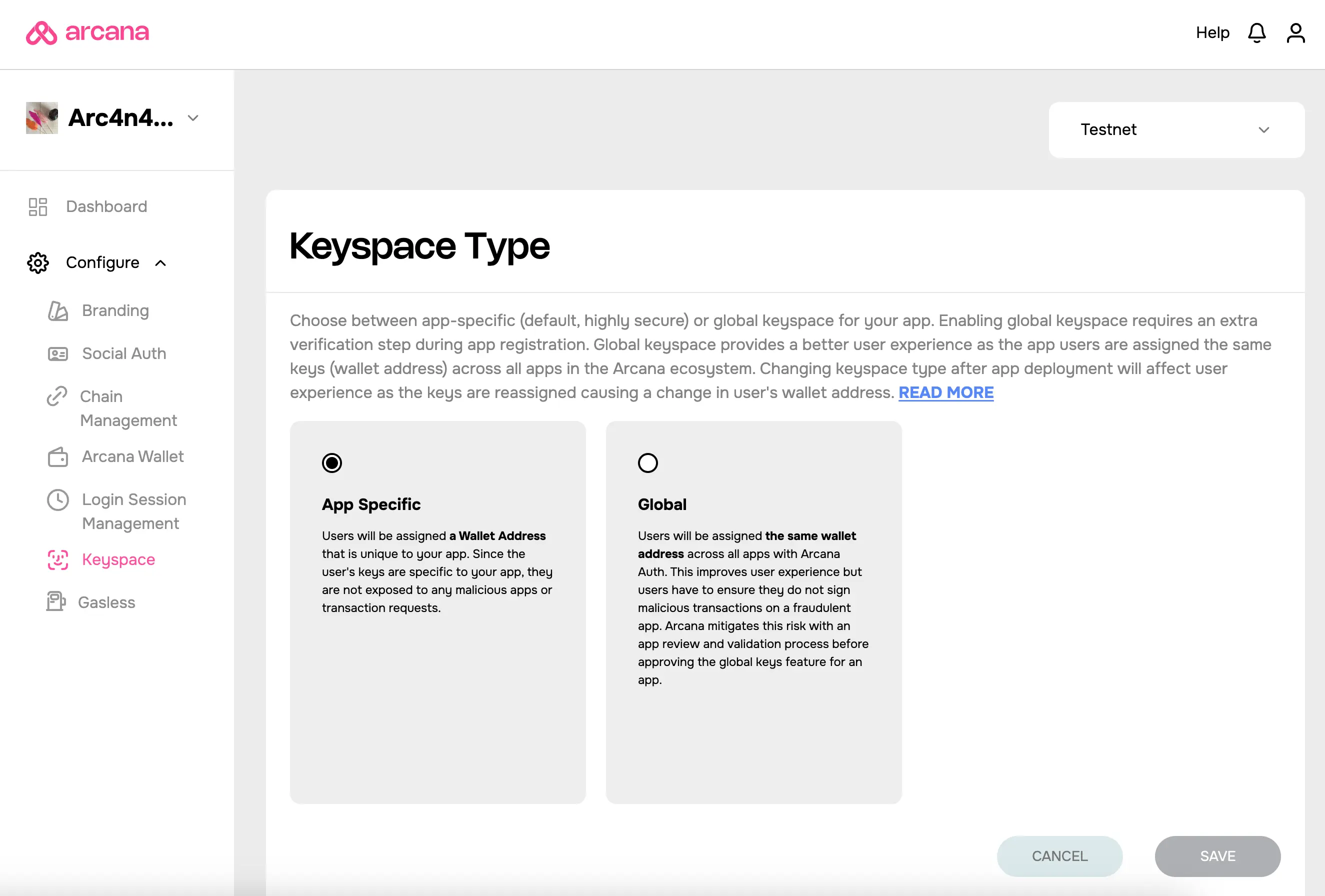
Task: Open the user profile icon
Action: point(1295,33)
